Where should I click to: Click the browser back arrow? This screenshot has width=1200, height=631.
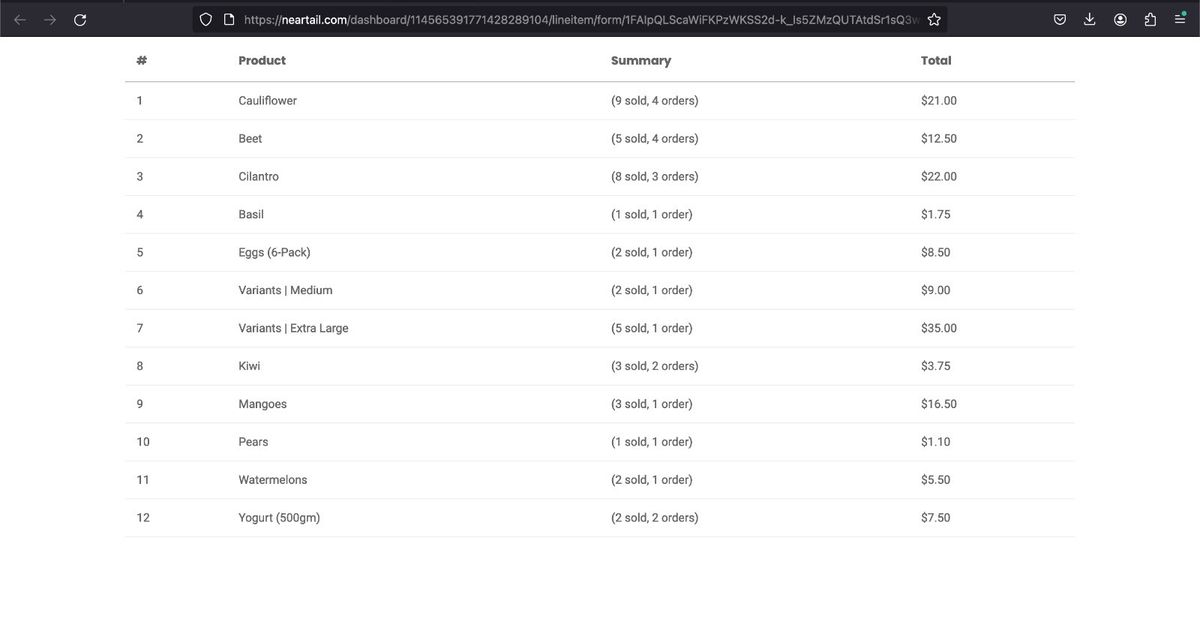pos(20,19)
